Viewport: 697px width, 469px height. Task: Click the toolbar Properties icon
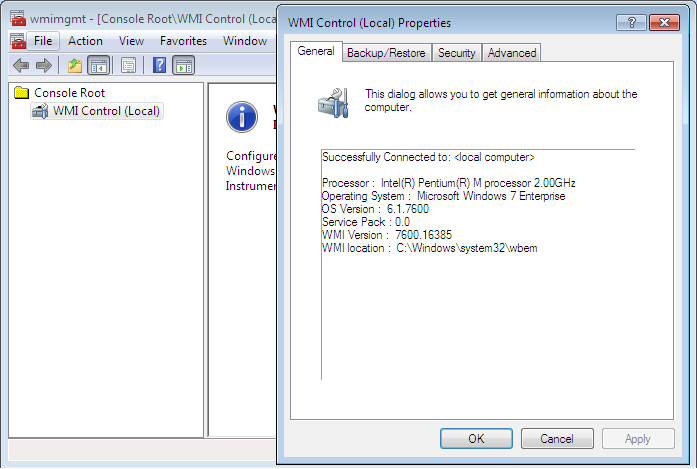tap(128, 66)
